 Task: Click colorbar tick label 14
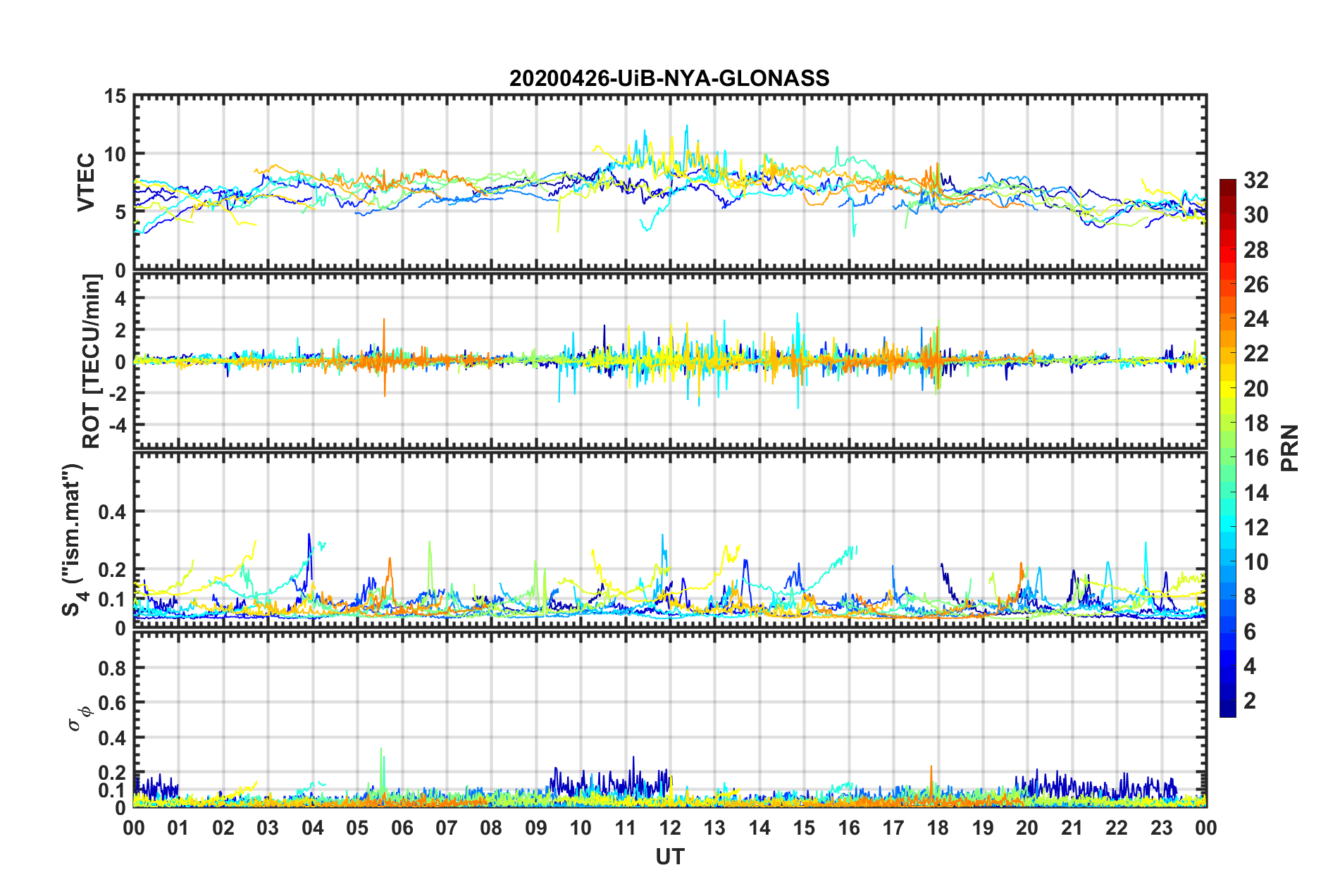(1256, 493)
